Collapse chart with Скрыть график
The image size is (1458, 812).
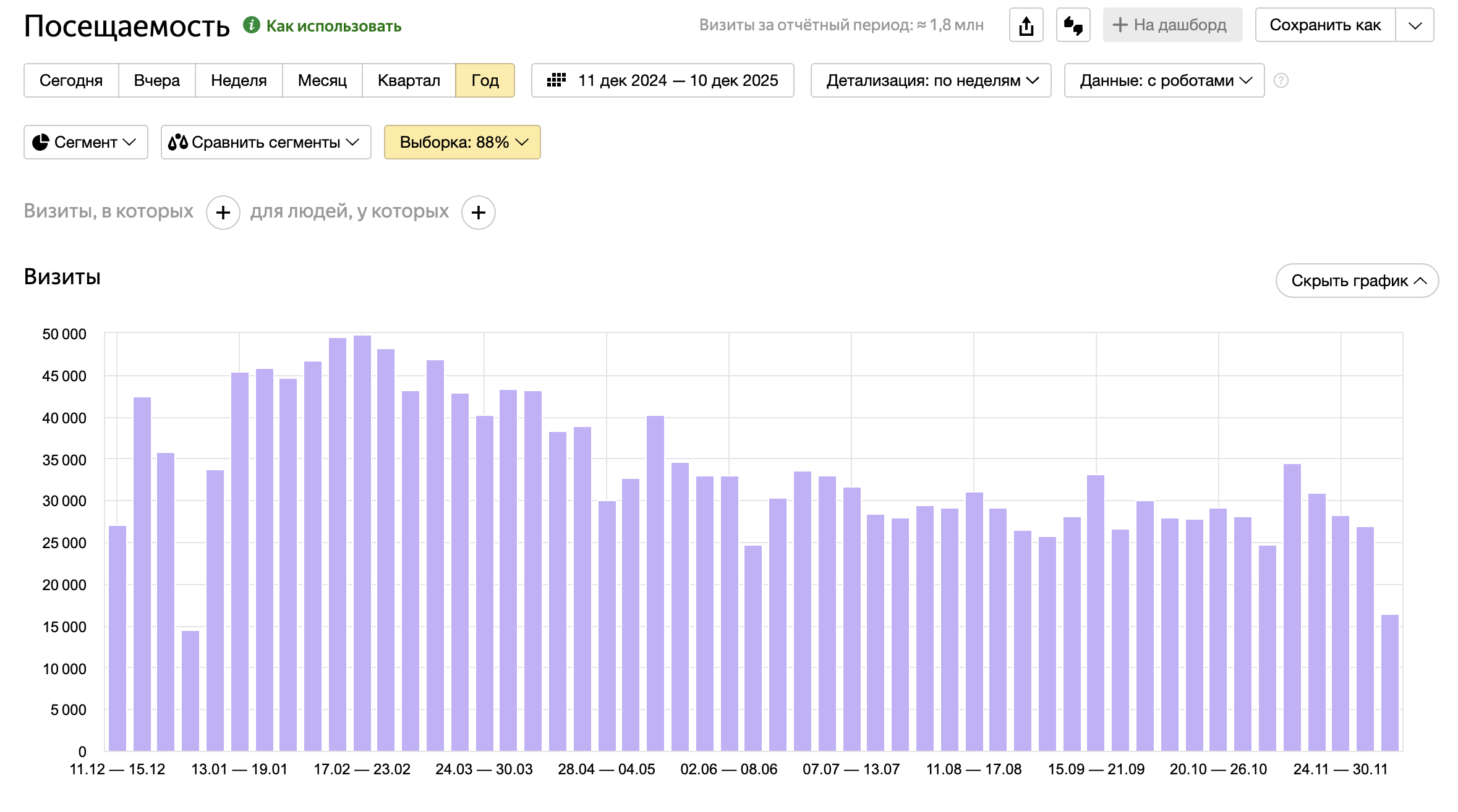point(1357,281)
